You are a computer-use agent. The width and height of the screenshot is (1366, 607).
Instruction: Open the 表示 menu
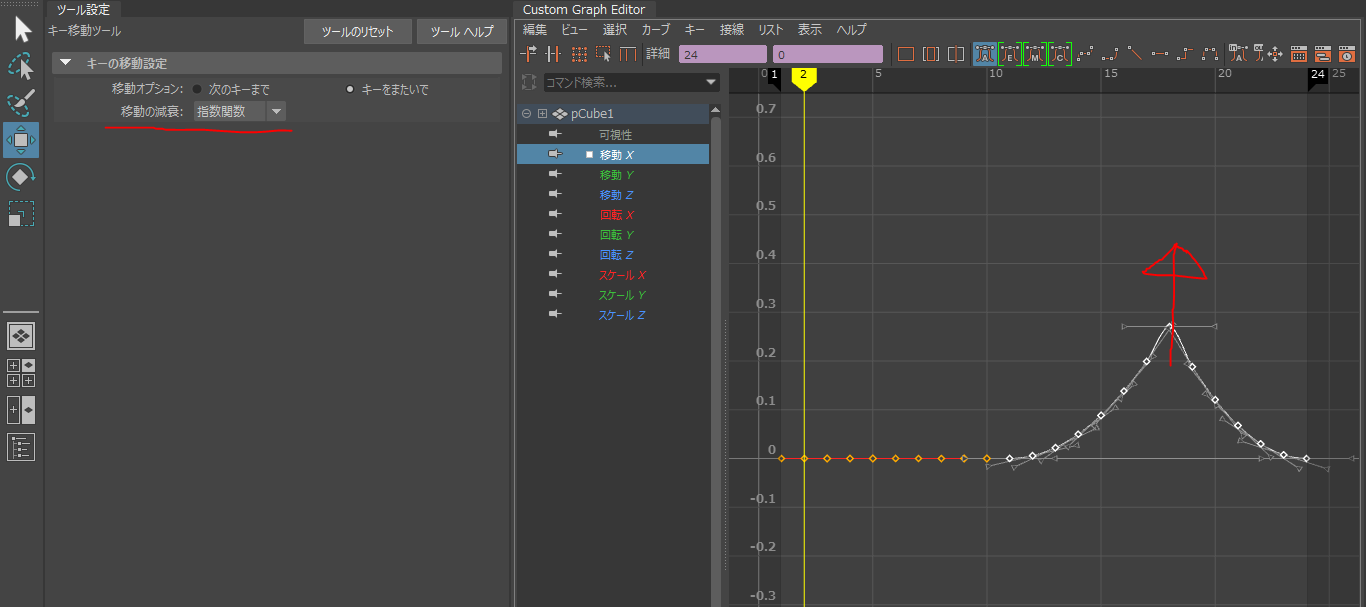(x=810, y=29)
